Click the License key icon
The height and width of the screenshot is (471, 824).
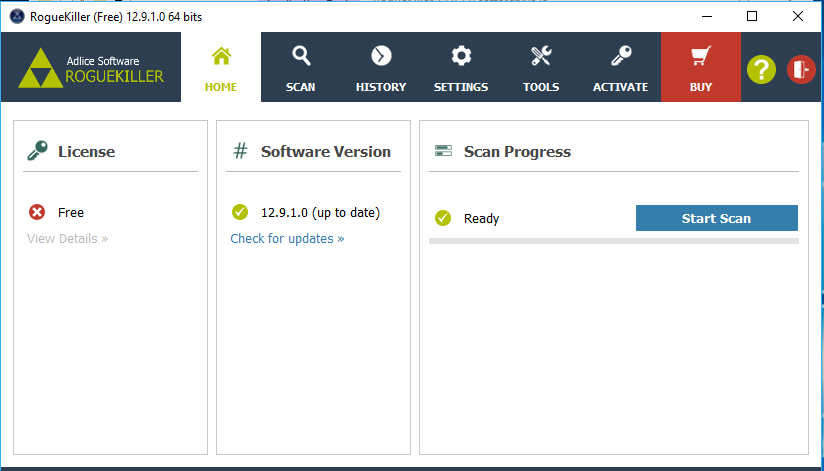tap(37, 151)
